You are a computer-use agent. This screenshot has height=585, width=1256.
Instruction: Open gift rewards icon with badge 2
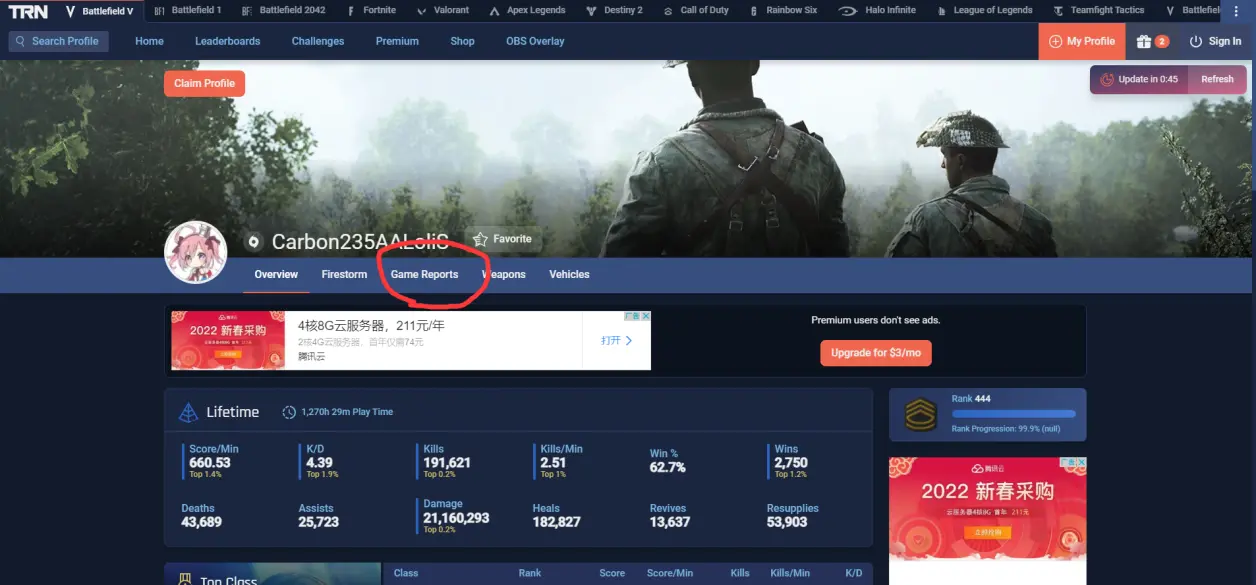click(x=1152, y=41)
